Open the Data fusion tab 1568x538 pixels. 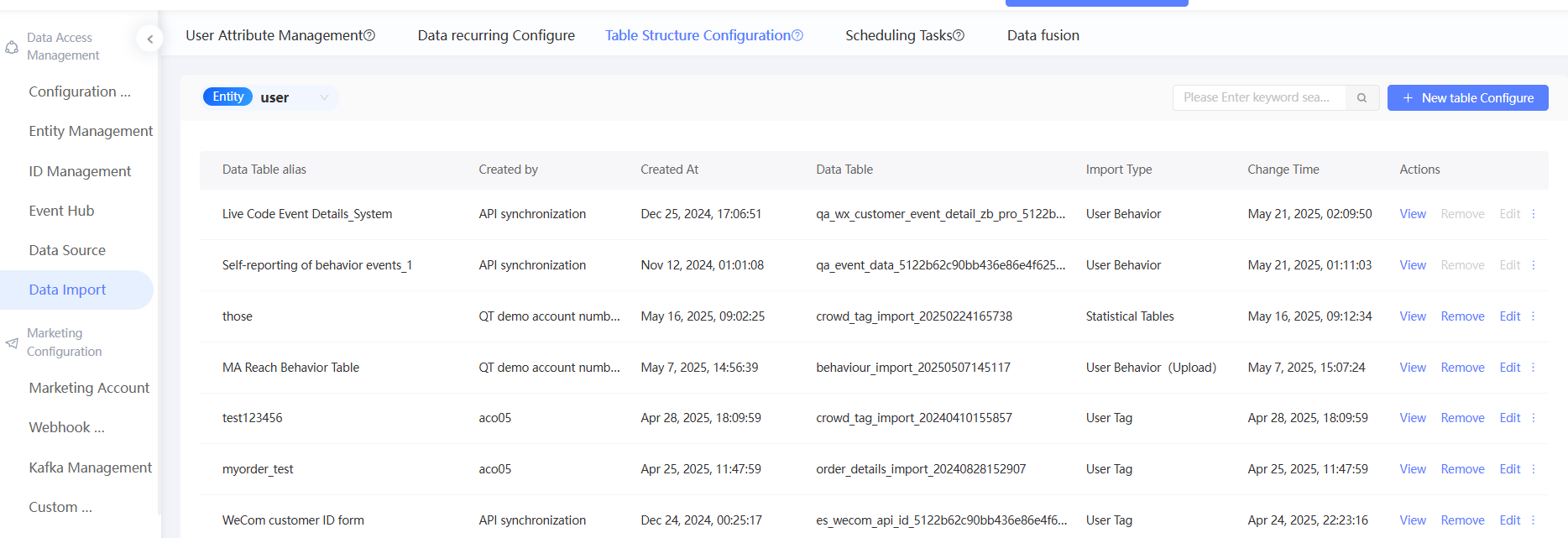[x=1043, y=35]
